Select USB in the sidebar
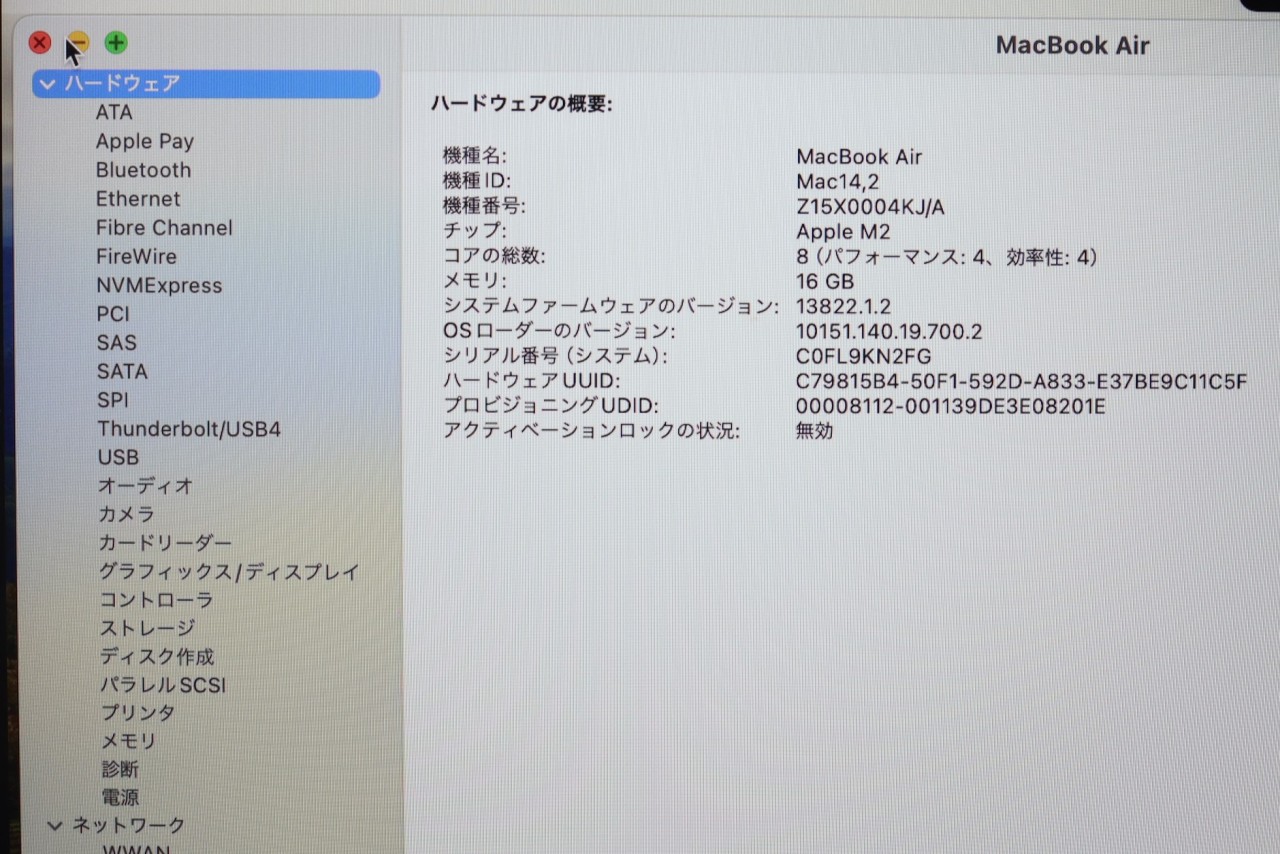 pyautogui.click(x=118, y=457)
